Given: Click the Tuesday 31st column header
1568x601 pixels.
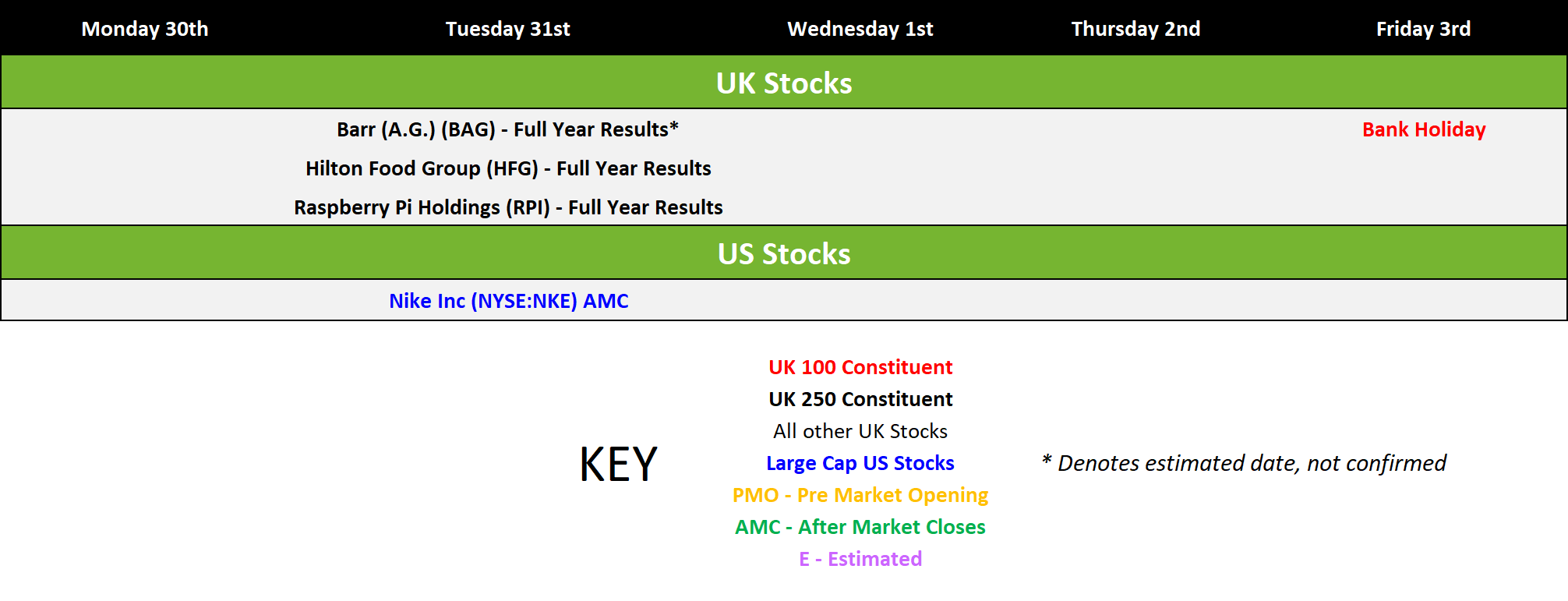Looking at the screenshot, I should [507, 29].
